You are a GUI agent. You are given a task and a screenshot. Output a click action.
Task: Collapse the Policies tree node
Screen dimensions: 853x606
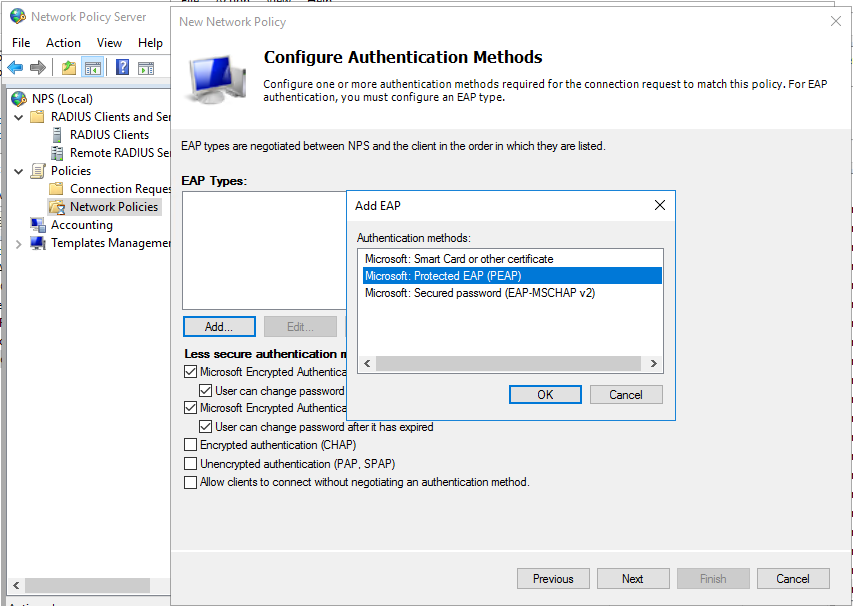(x=19, y=171)
